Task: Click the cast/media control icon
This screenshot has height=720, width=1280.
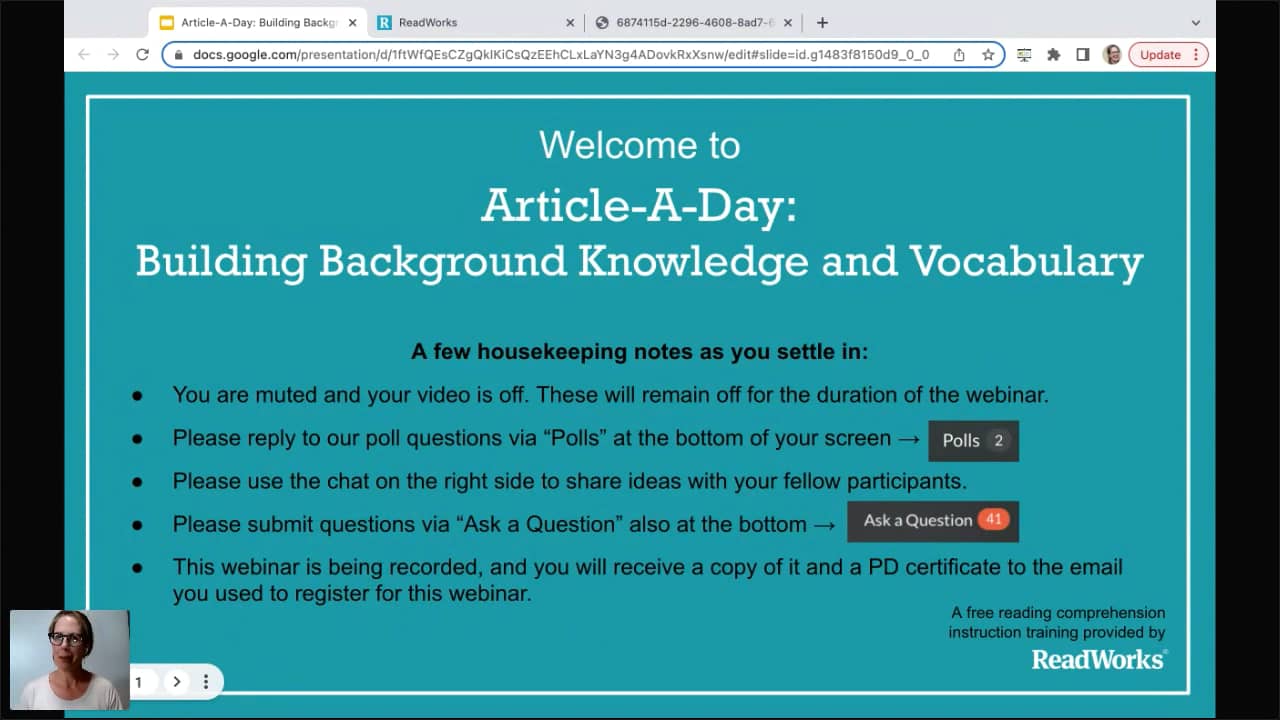Action: [x=1024, y=55]
